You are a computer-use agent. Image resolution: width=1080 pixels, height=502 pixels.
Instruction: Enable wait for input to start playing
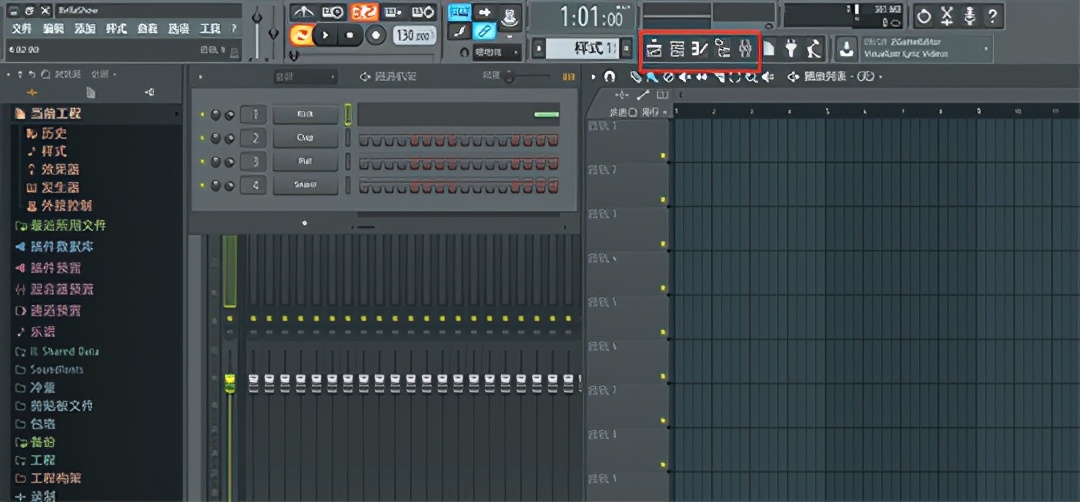pos(333,12)
